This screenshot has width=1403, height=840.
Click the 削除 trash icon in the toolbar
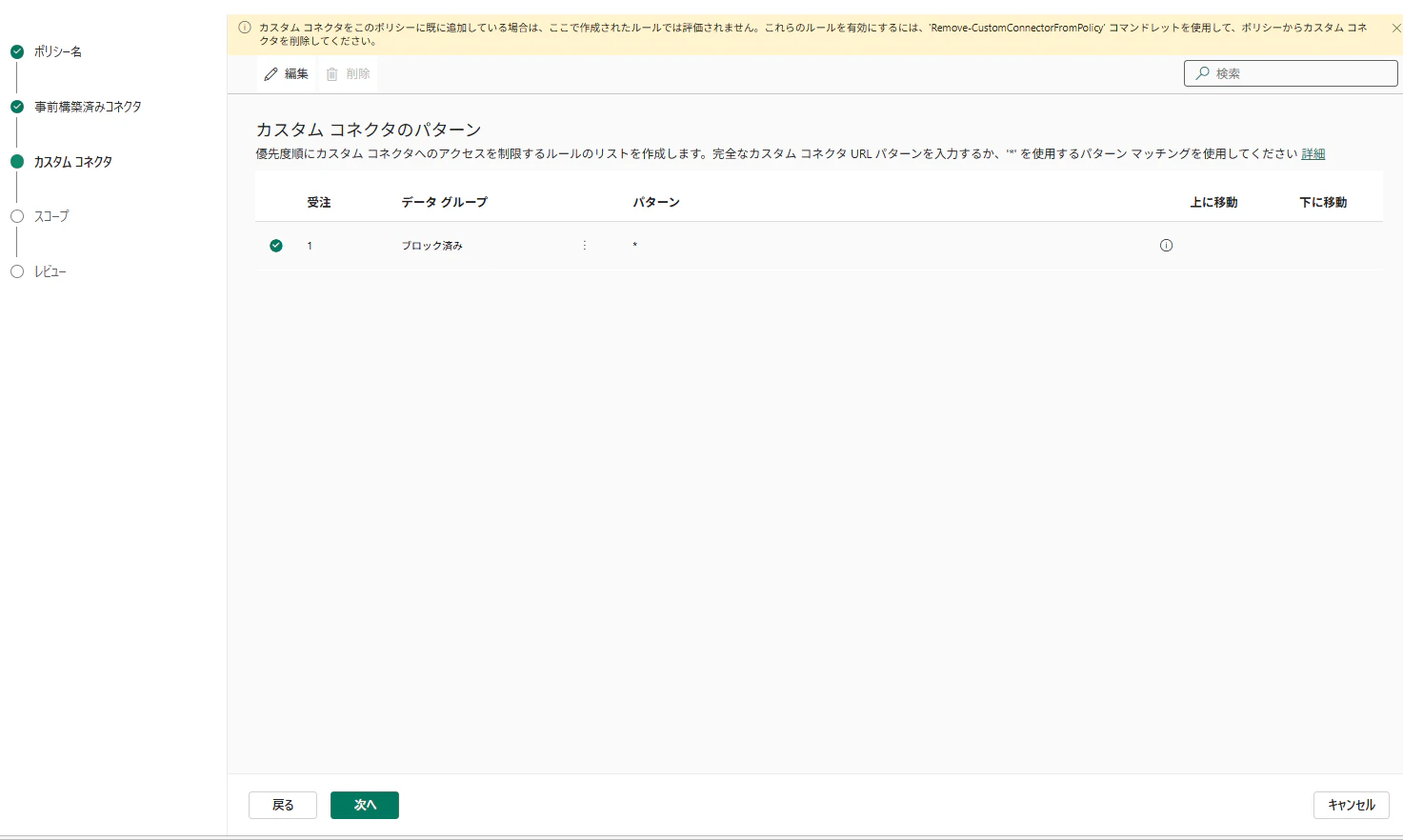(x=331, y=73)
